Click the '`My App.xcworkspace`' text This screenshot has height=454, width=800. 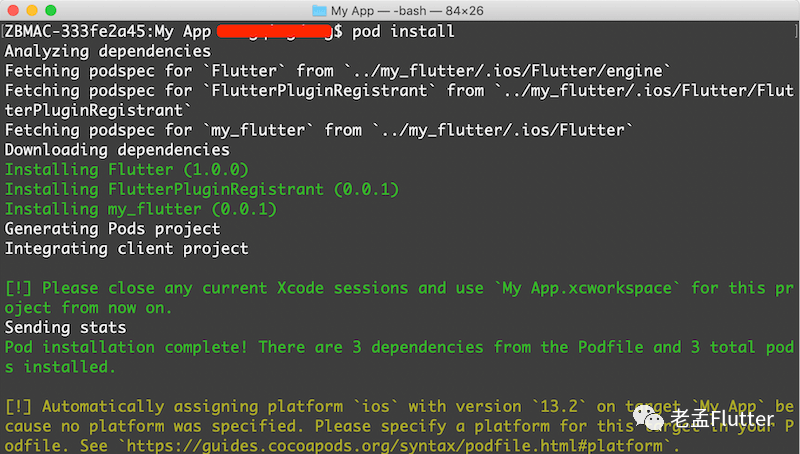587,288
